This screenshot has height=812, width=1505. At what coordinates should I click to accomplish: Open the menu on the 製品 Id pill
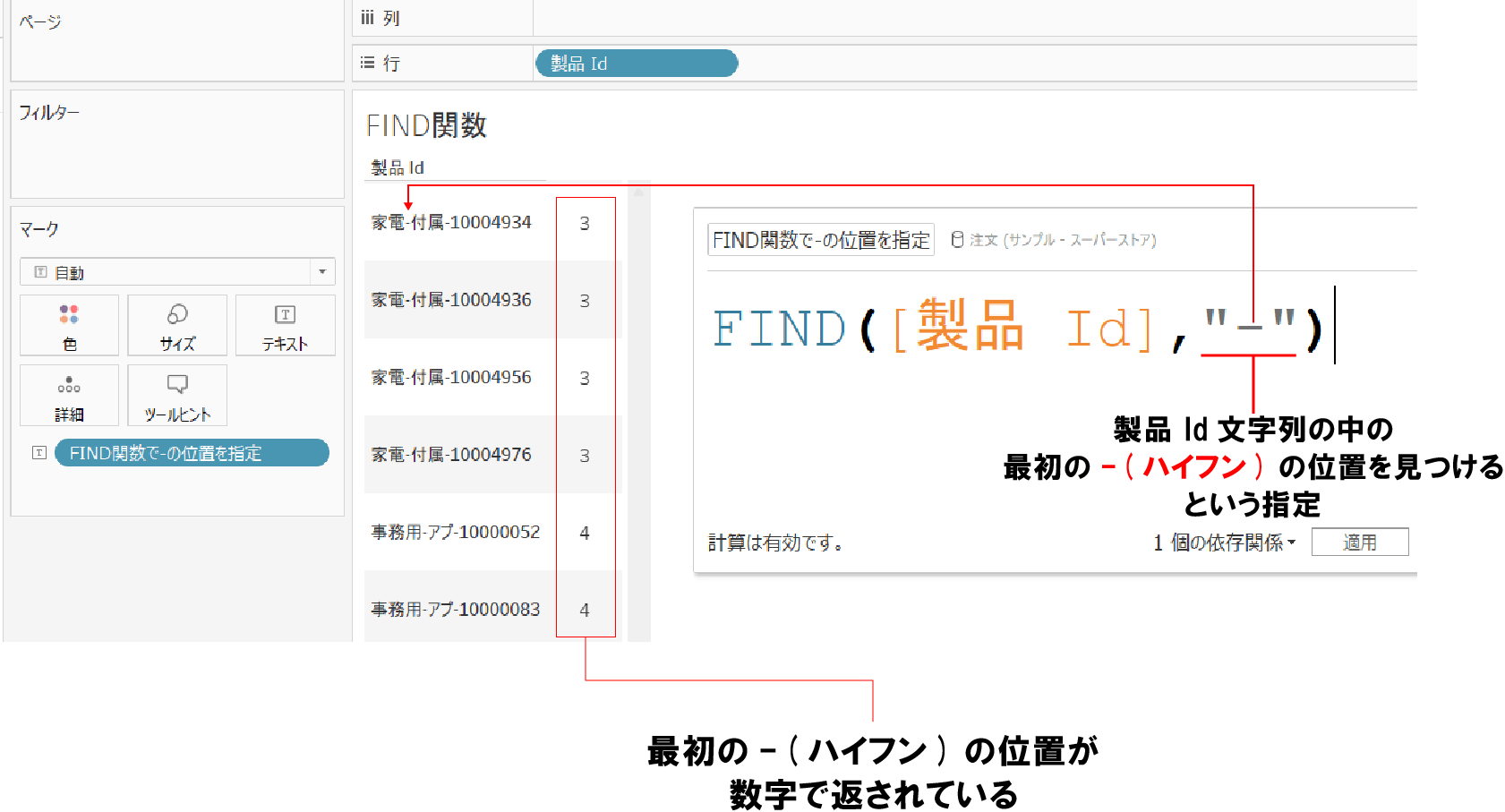pyautogui.click(x=725, y=63)
